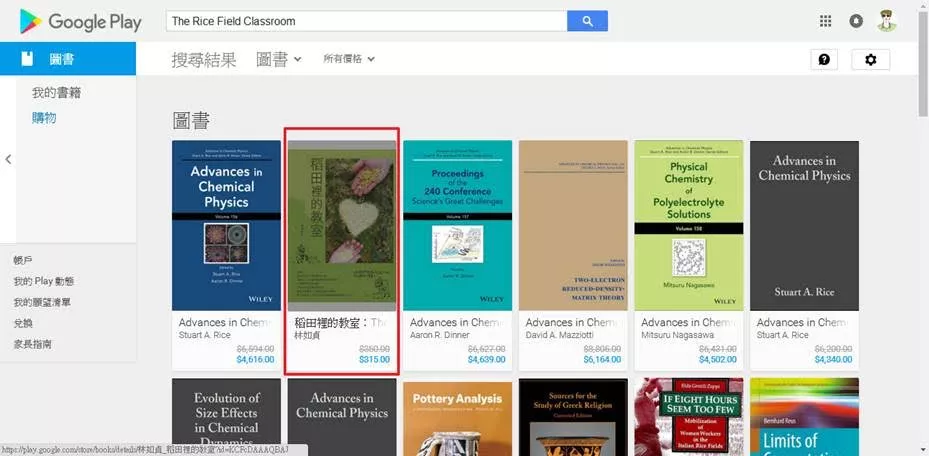Open the Physical Chemistry of Polyelectrolyte Solutions cover
929x456 pixels.
(688, 226)
